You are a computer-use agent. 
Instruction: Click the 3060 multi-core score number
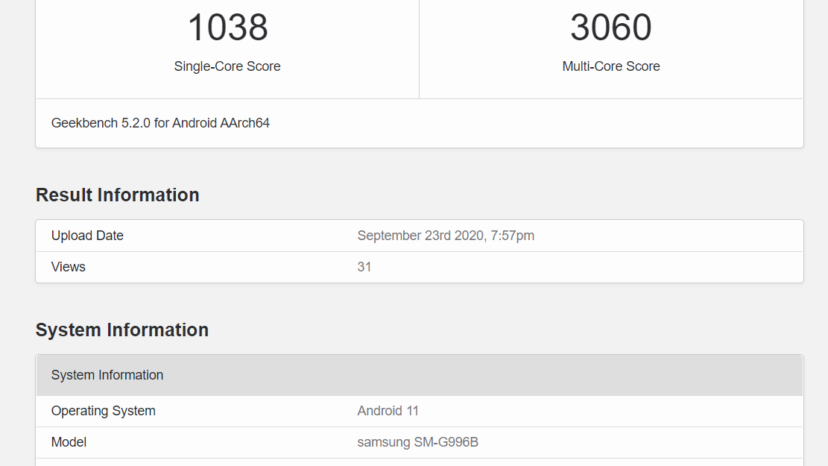611,28
